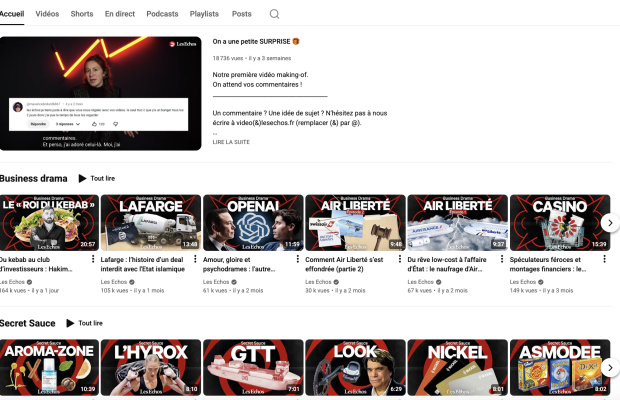Go to the Podcasts tab
The height and width of the screenshot is (400, 620).
[162, 14]
